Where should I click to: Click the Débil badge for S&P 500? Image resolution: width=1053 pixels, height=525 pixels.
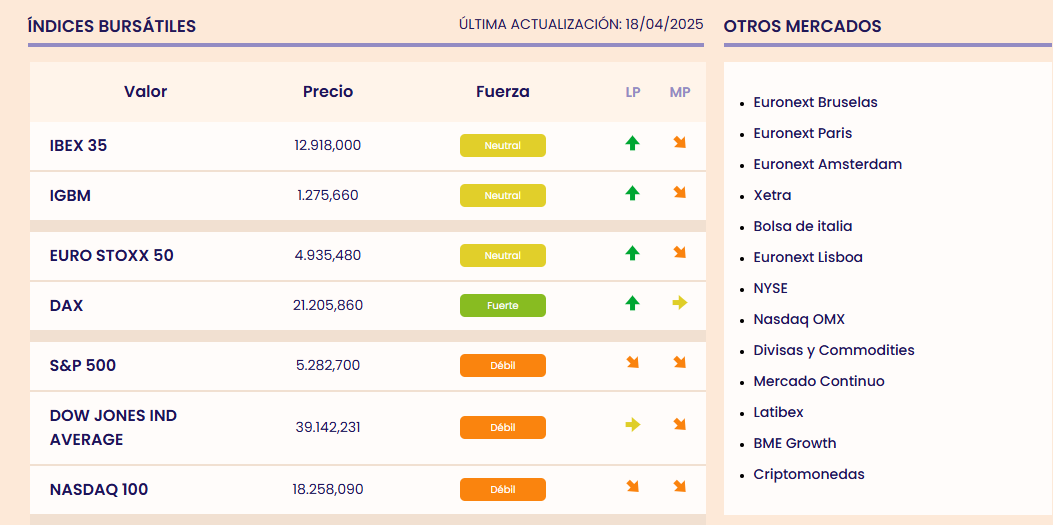click(502, 366)
